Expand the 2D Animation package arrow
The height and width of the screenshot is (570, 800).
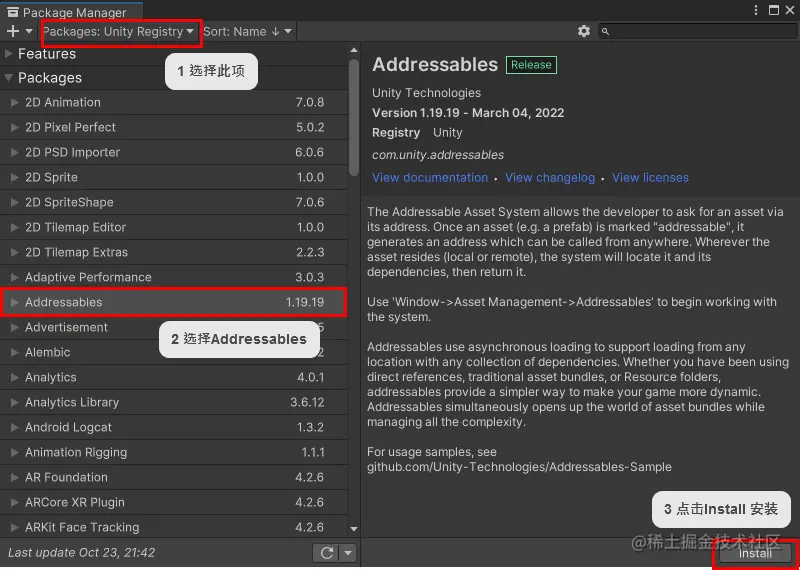click(15, 103)
